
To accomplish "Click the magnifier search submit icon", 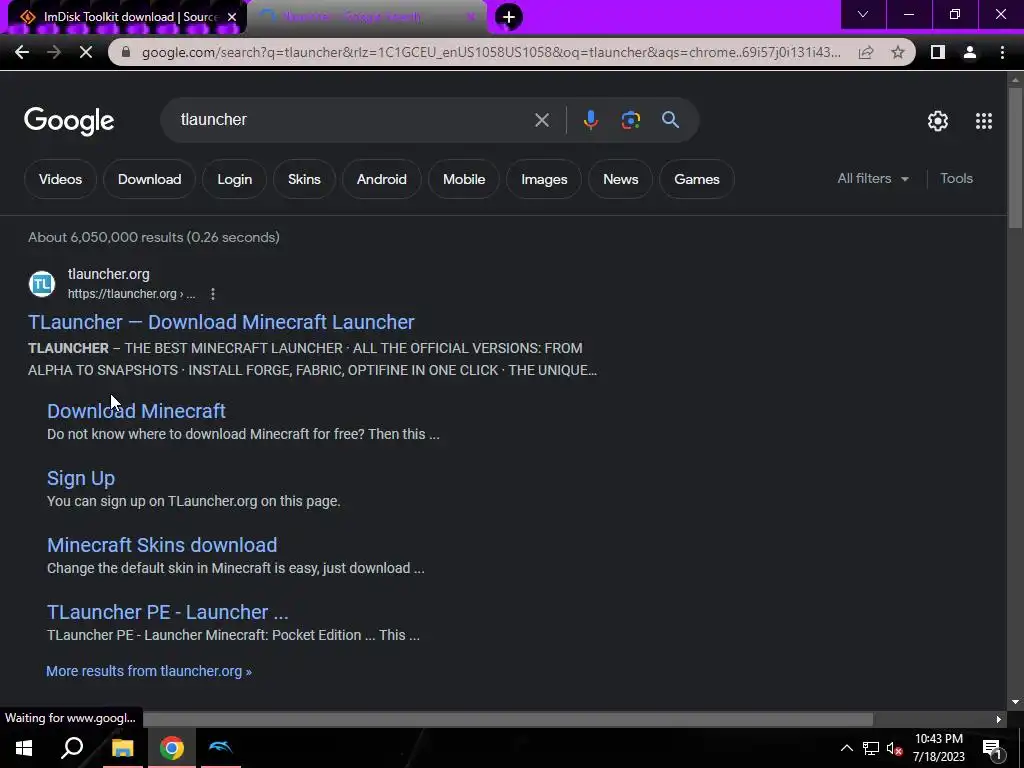I will 670,120.
